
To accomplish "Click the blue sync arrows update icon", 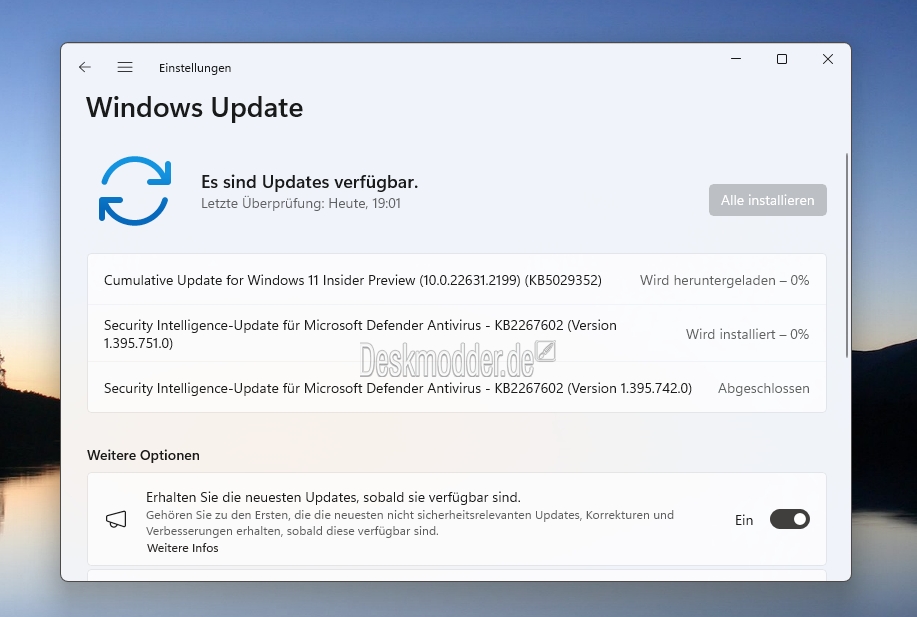I will pos(135,191).
